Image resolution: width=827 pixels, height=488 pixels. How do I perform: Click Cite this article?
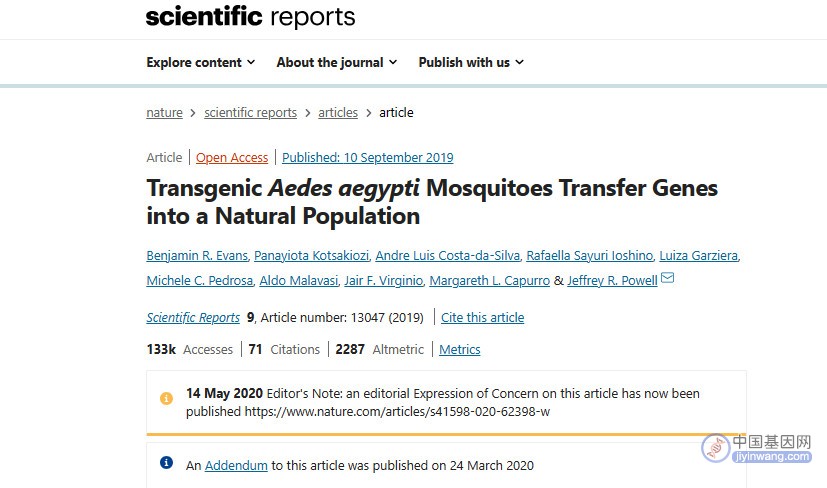pos(483,317)
